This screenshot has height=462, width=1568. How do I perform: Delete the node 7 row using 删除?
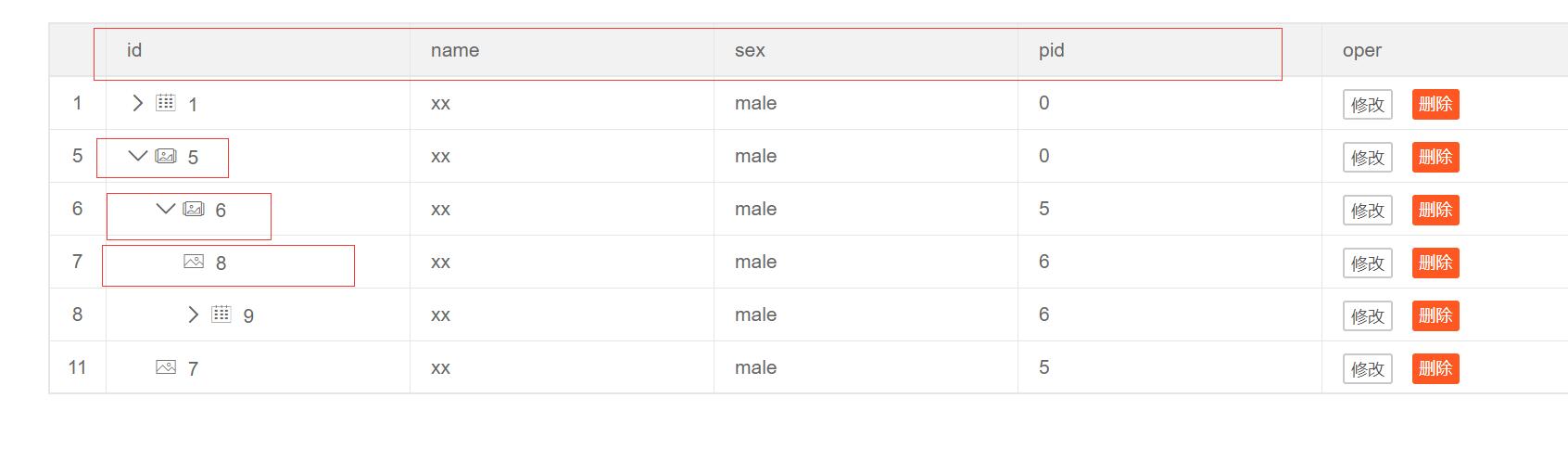click(x=1435, y=368)
